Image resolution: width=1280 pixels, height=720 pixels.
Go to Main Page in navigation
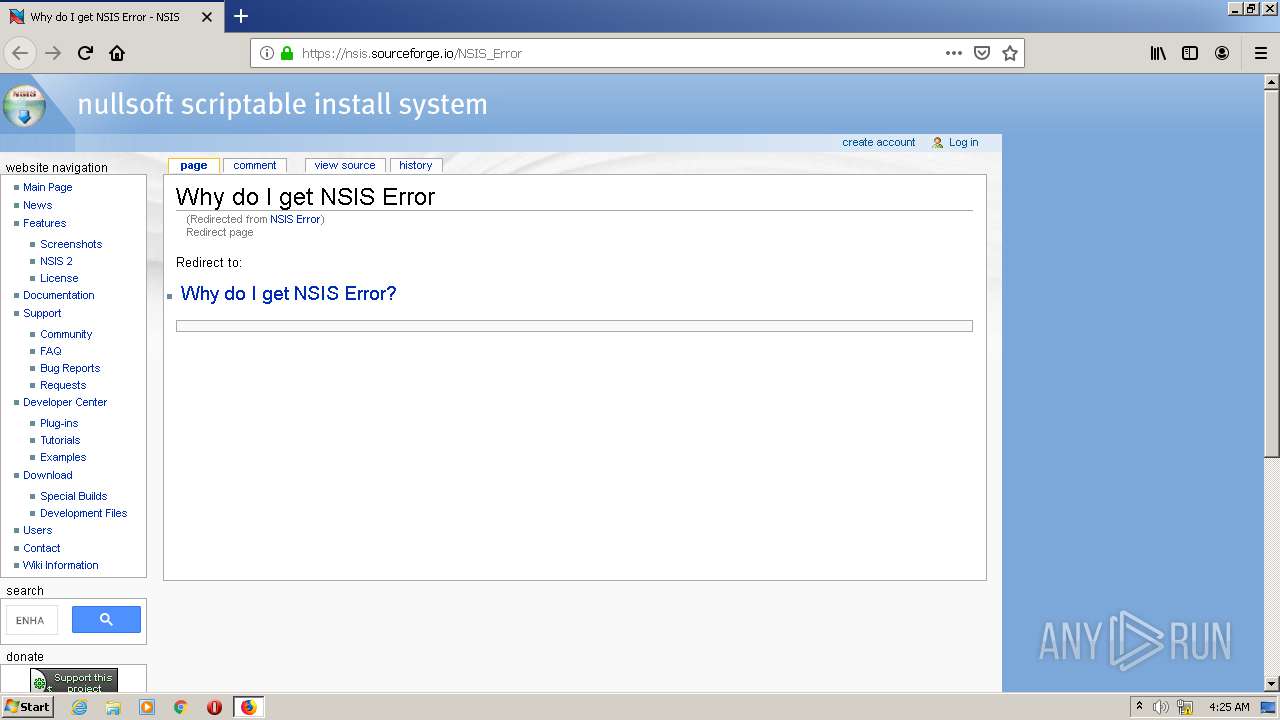47,187
